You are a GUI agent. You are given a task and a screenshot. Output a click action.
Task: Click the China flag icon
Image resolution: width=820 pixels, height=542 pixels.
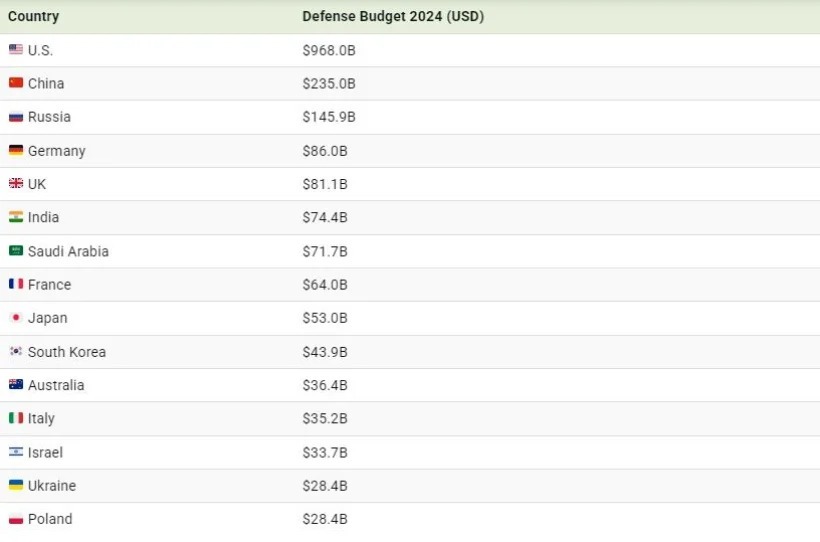[16, 83]
